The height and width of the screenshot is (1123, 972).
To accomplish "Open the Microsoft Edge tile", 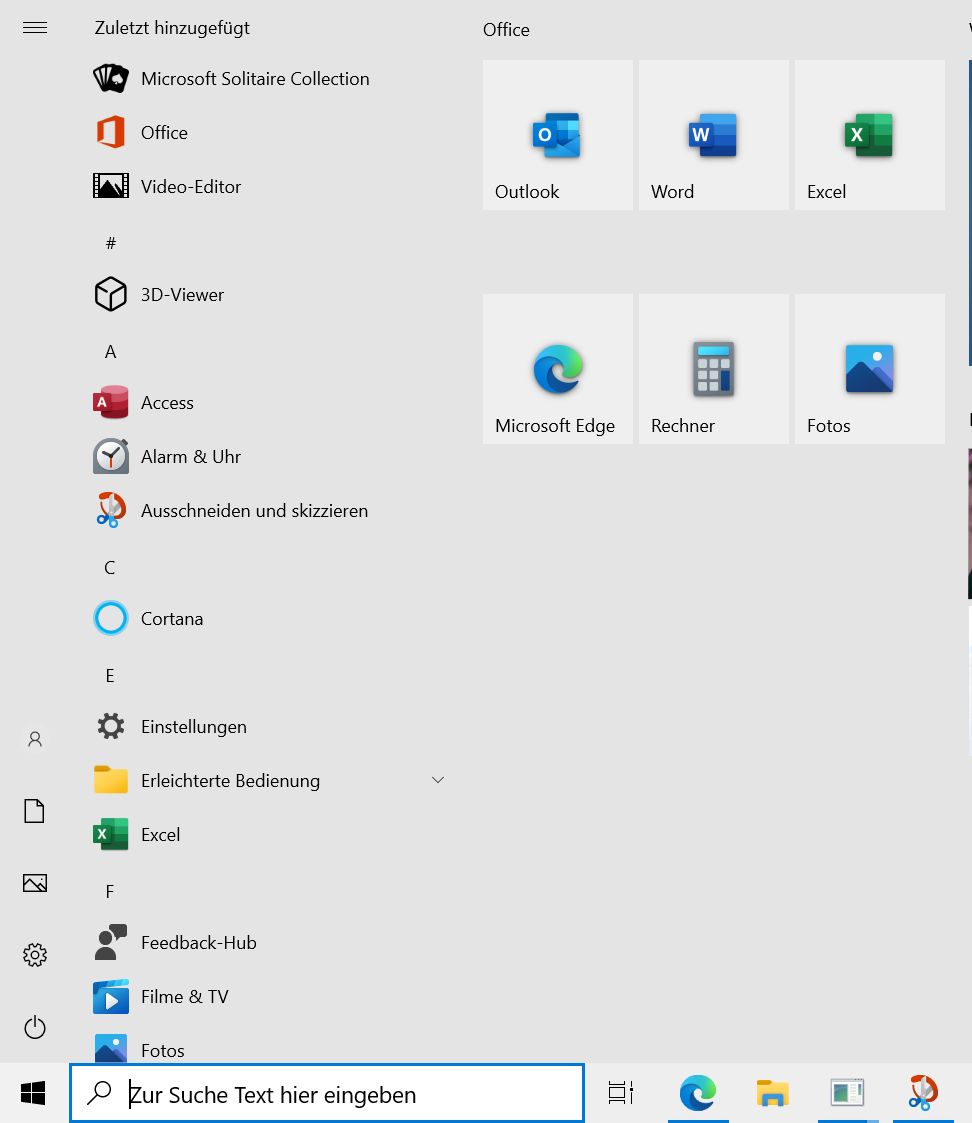I will coord(558,369).
